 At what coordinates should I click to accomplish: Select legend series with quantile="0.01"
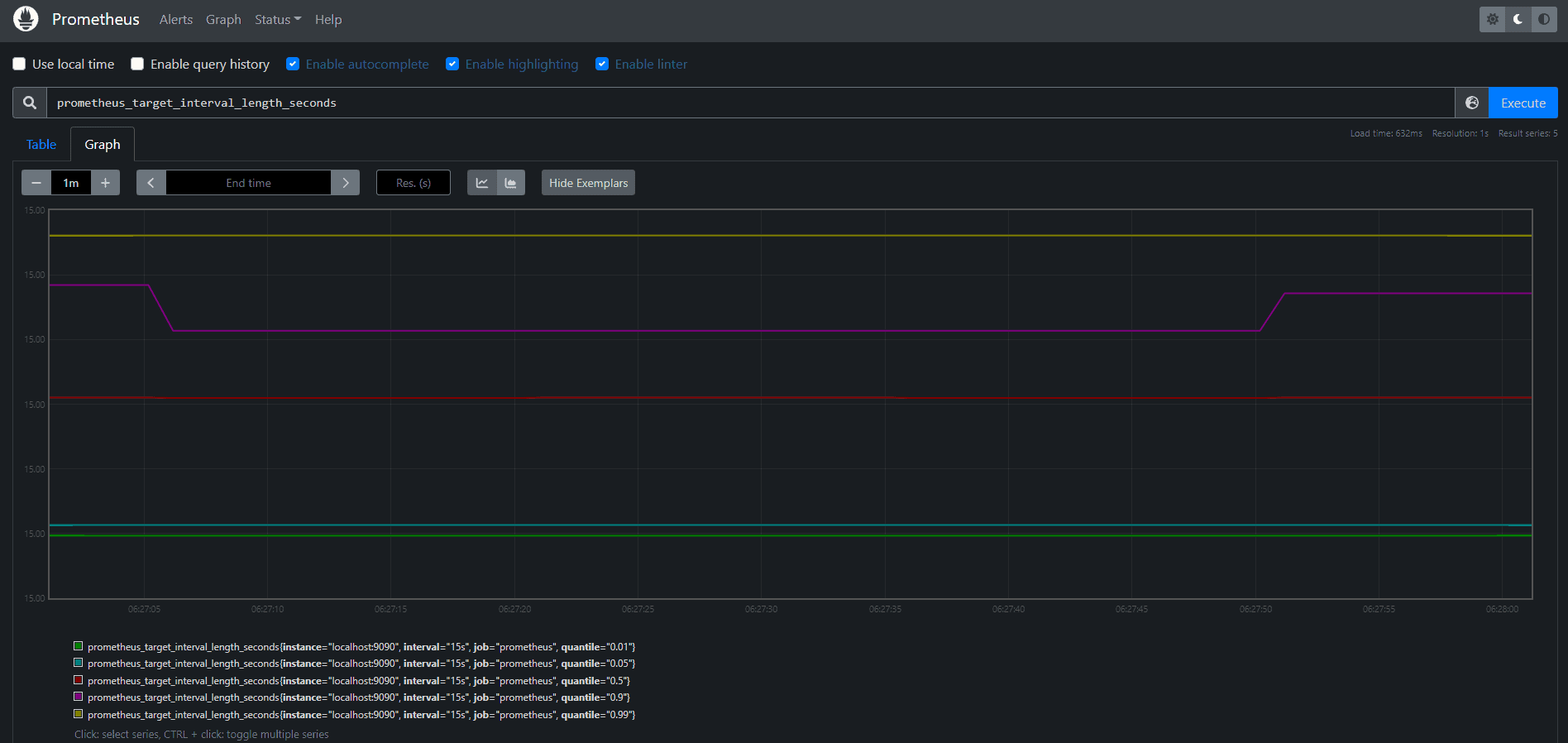[x=361, y=647]
